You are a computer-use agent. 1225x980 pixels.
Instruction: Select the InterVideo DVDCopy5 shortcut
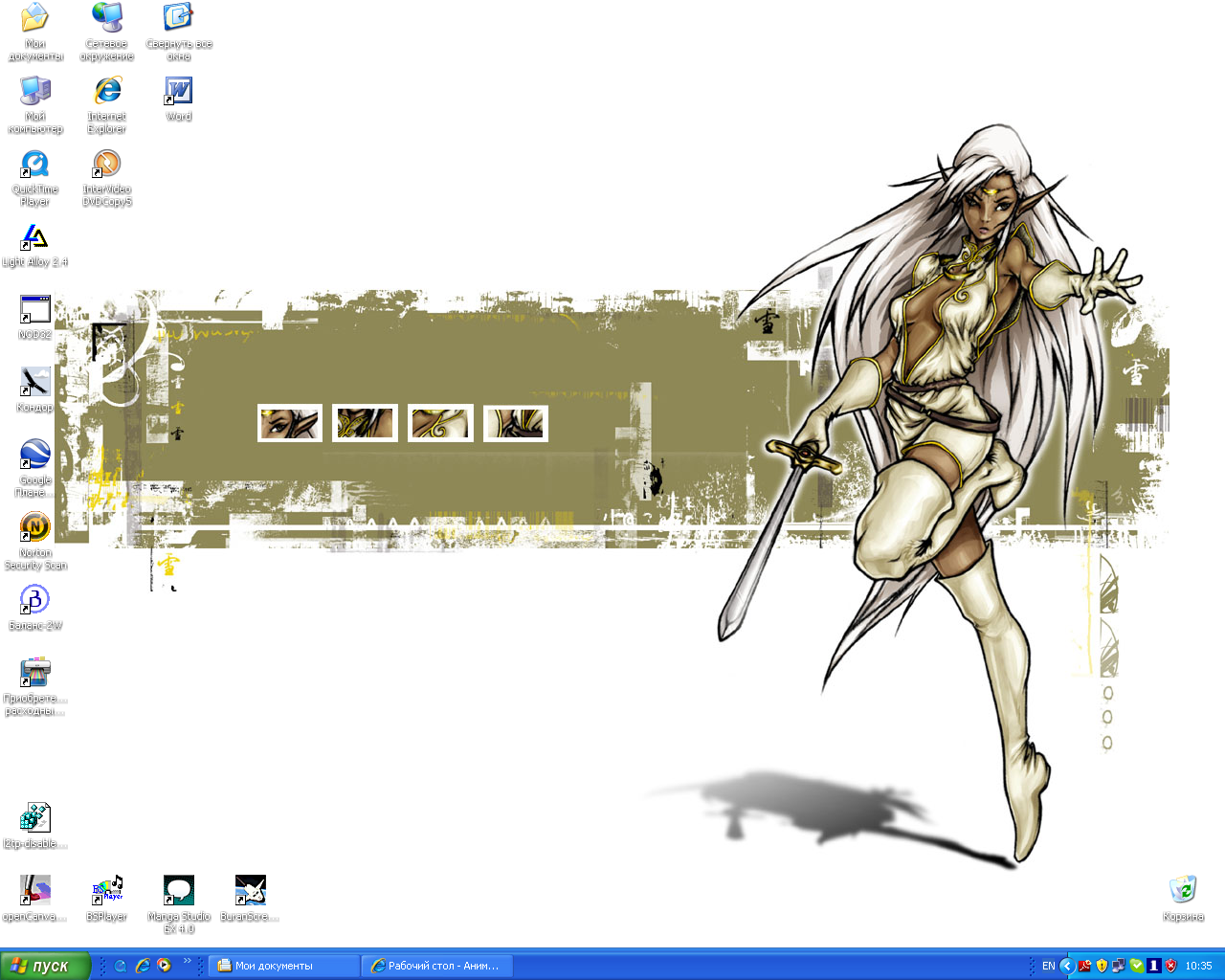[x=107, y=177]
